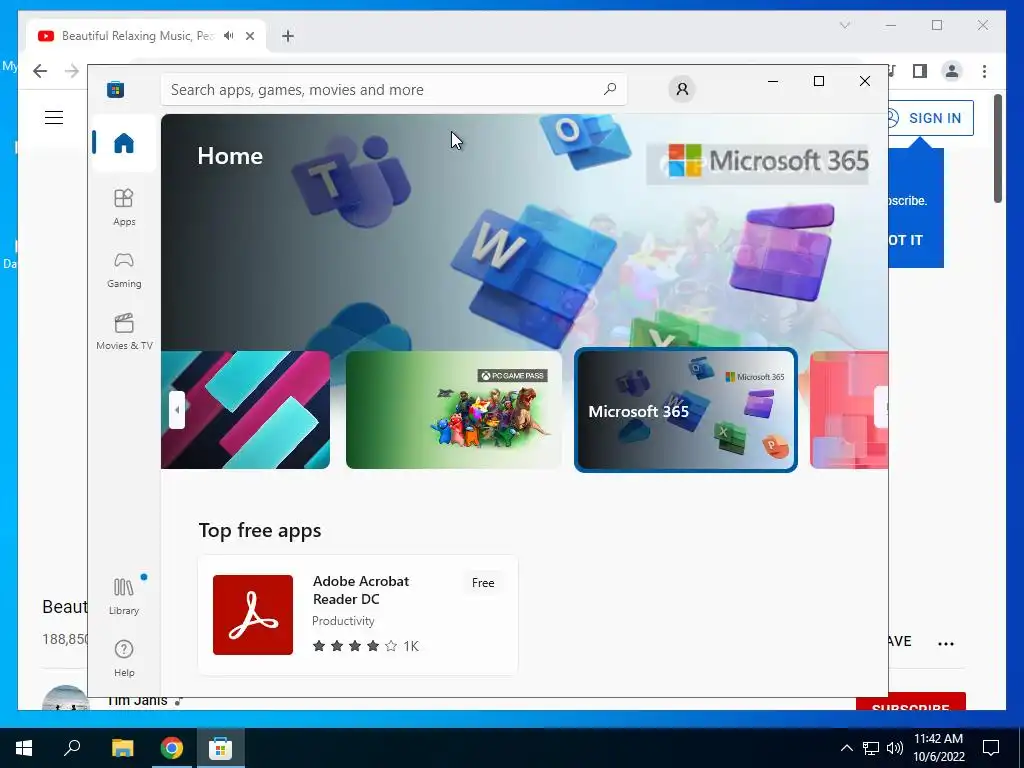Viewport: 1024px width, 768px height.
Task: Open the Adobe Acrobat Reader DC icon
Action: [x=253, y=615]
